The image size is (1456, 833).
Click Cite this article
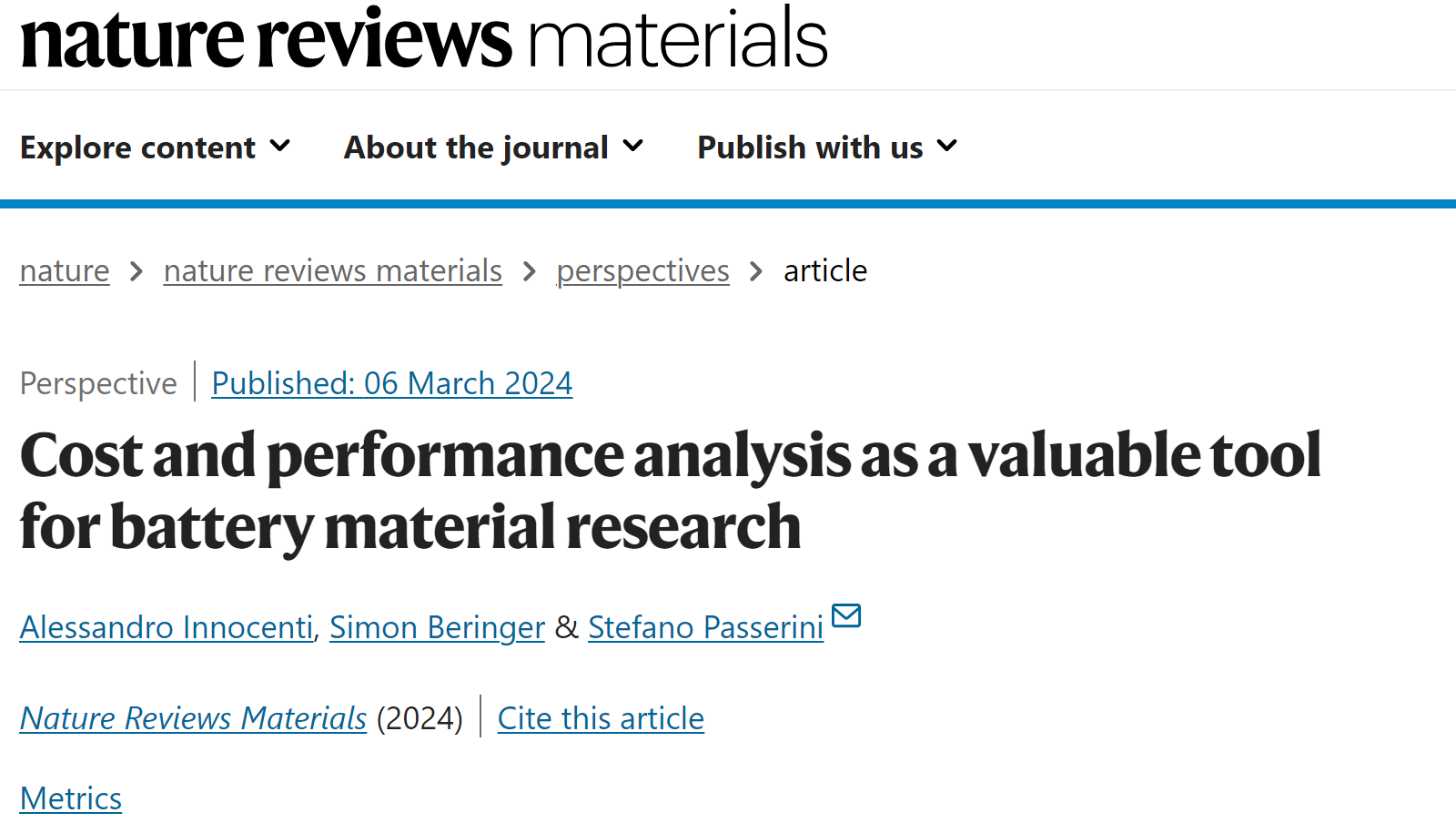[x=601, y=718]
